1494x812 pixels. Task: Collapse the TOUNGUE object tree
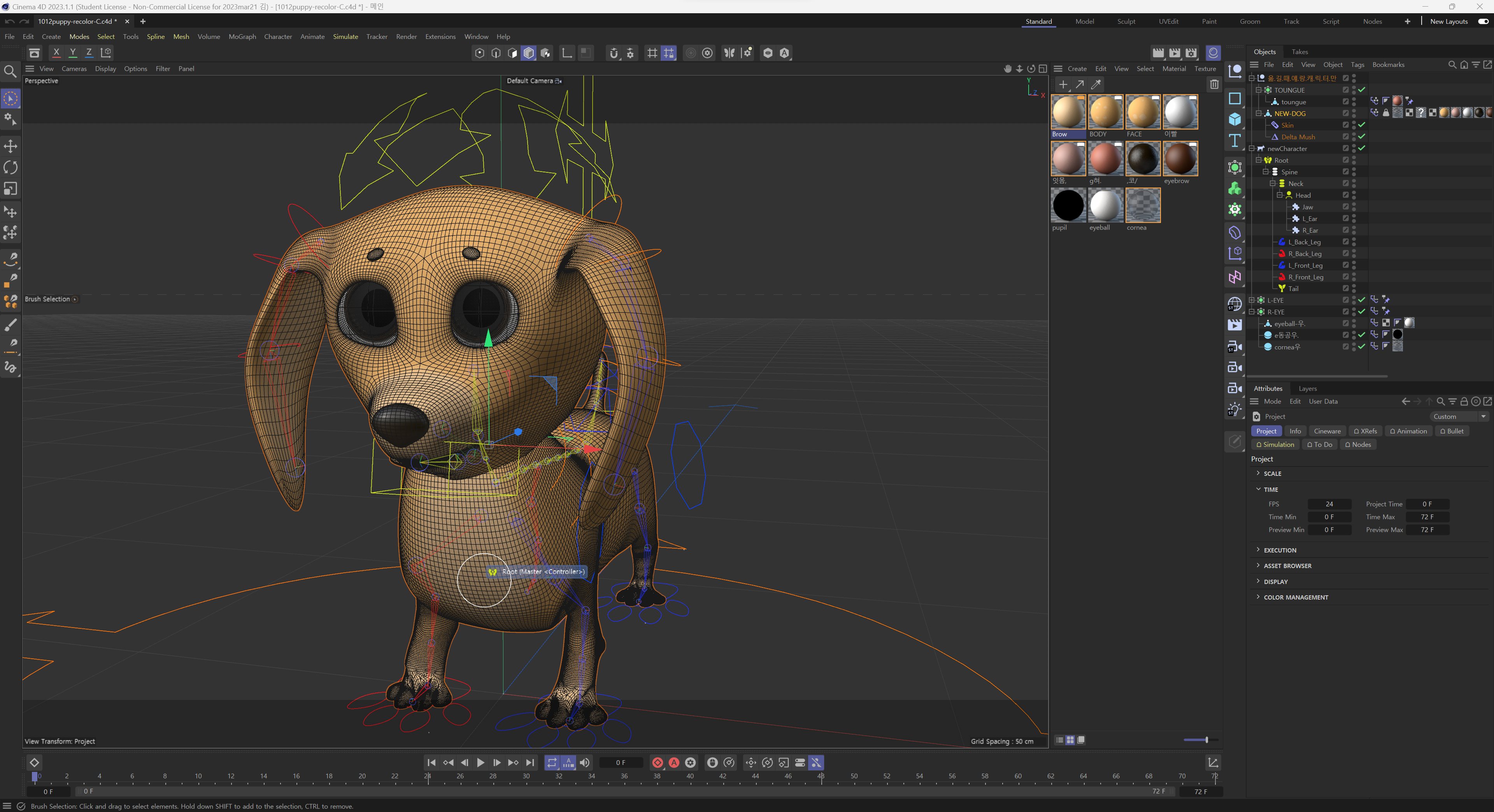pos(1259,90)
